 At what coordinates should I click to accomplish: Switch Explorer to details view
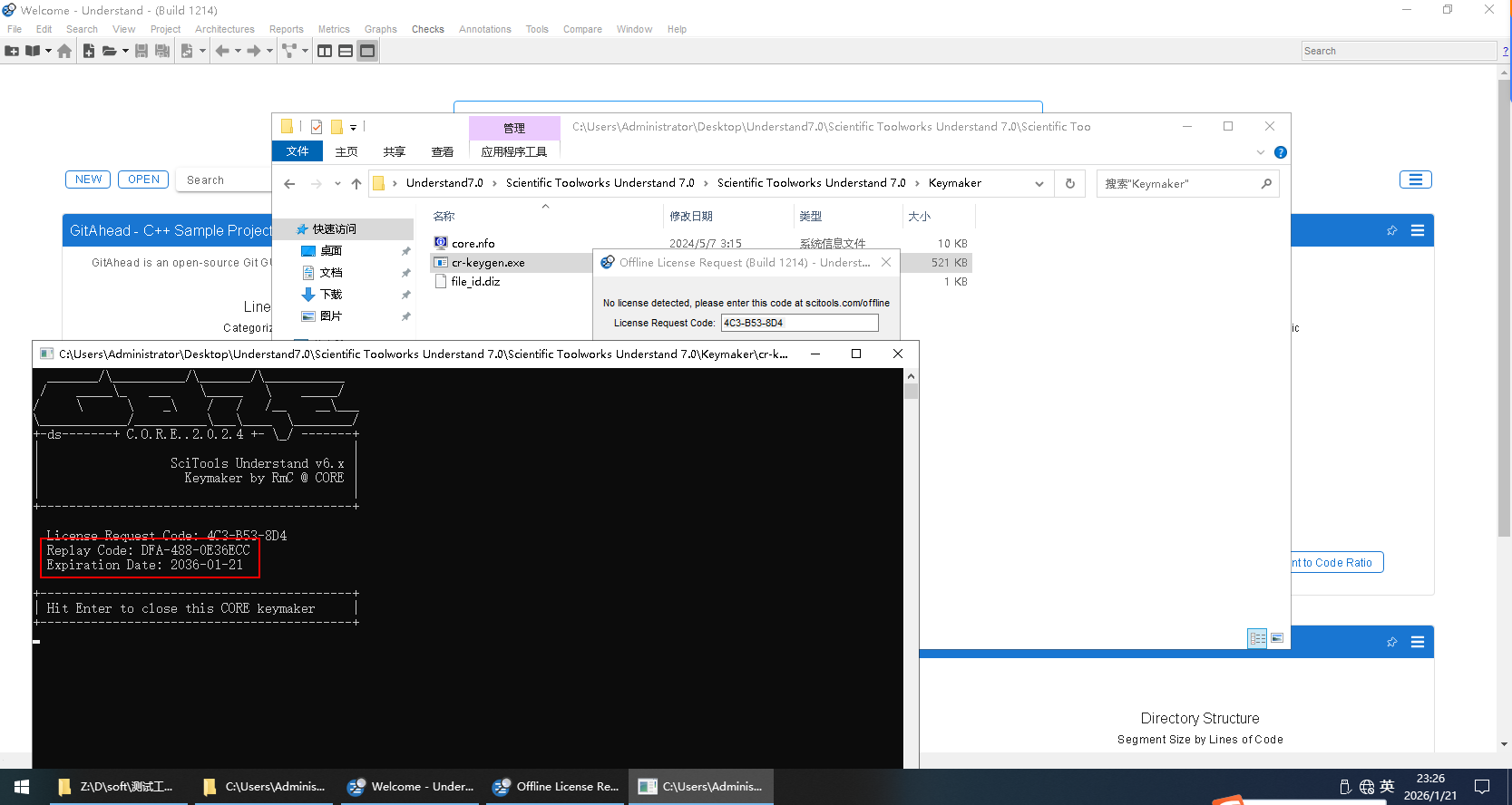(1257, 638)
